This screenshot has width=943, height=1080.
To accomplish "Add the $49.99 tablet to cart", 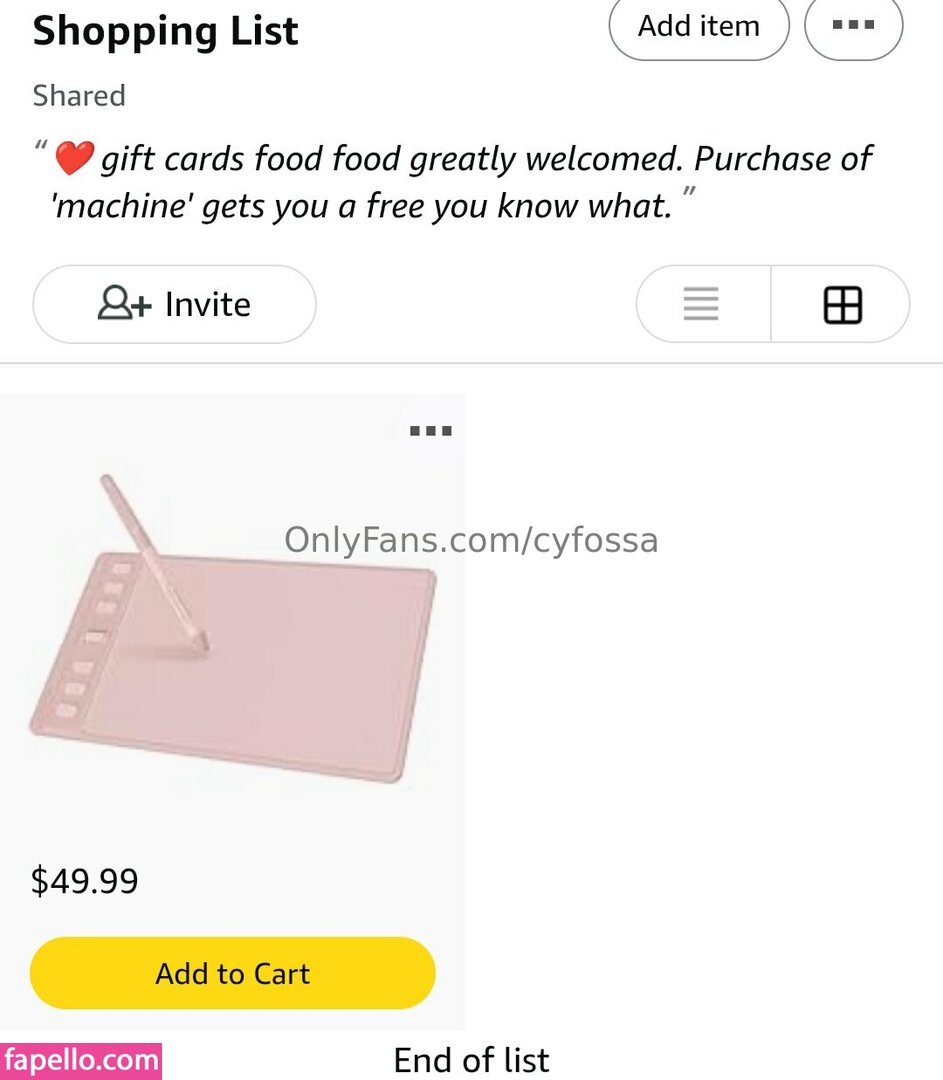I will (x=233, y=973).
